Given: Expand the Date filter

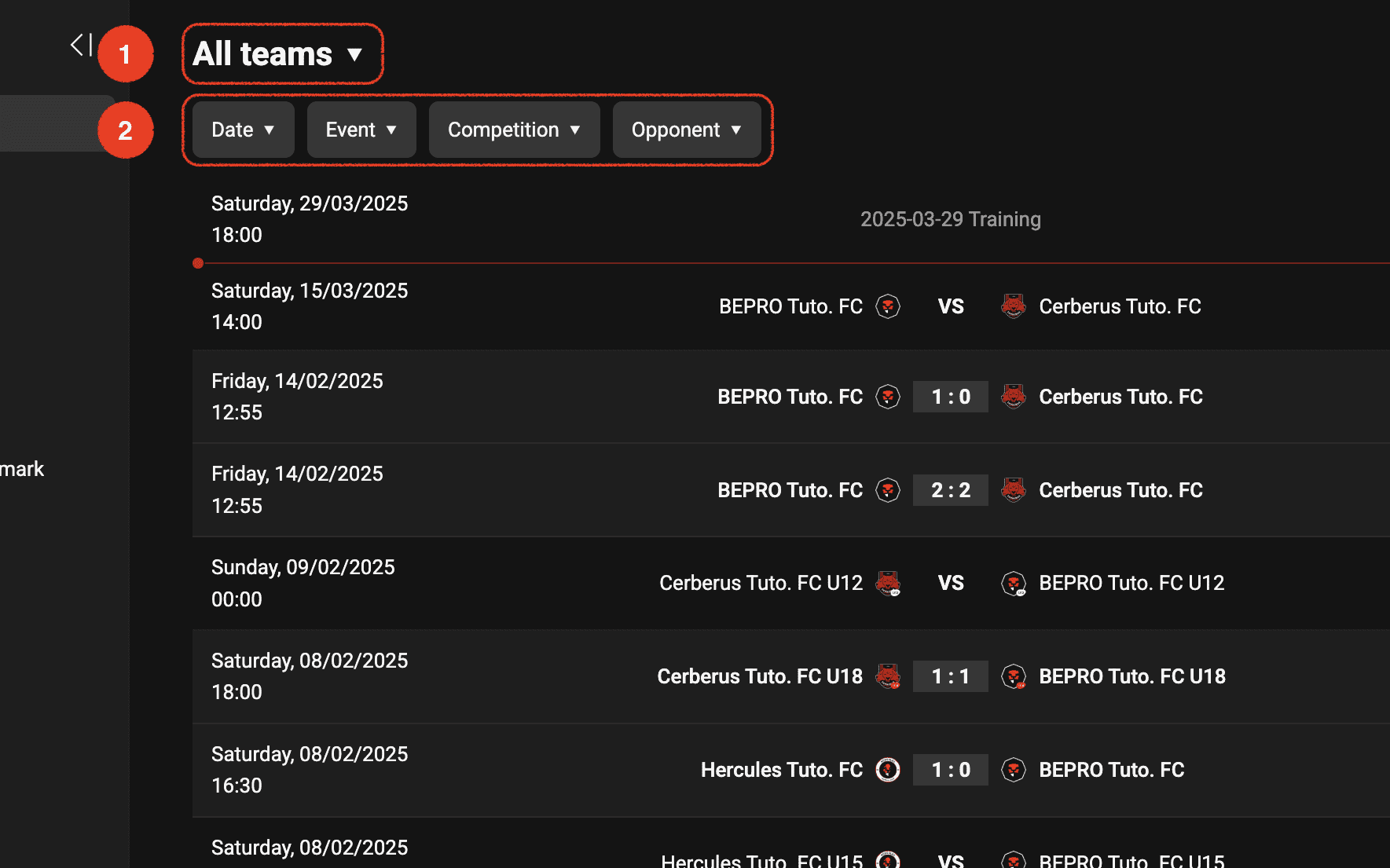Looking at the screenshot, I should (x=244, y=130).
